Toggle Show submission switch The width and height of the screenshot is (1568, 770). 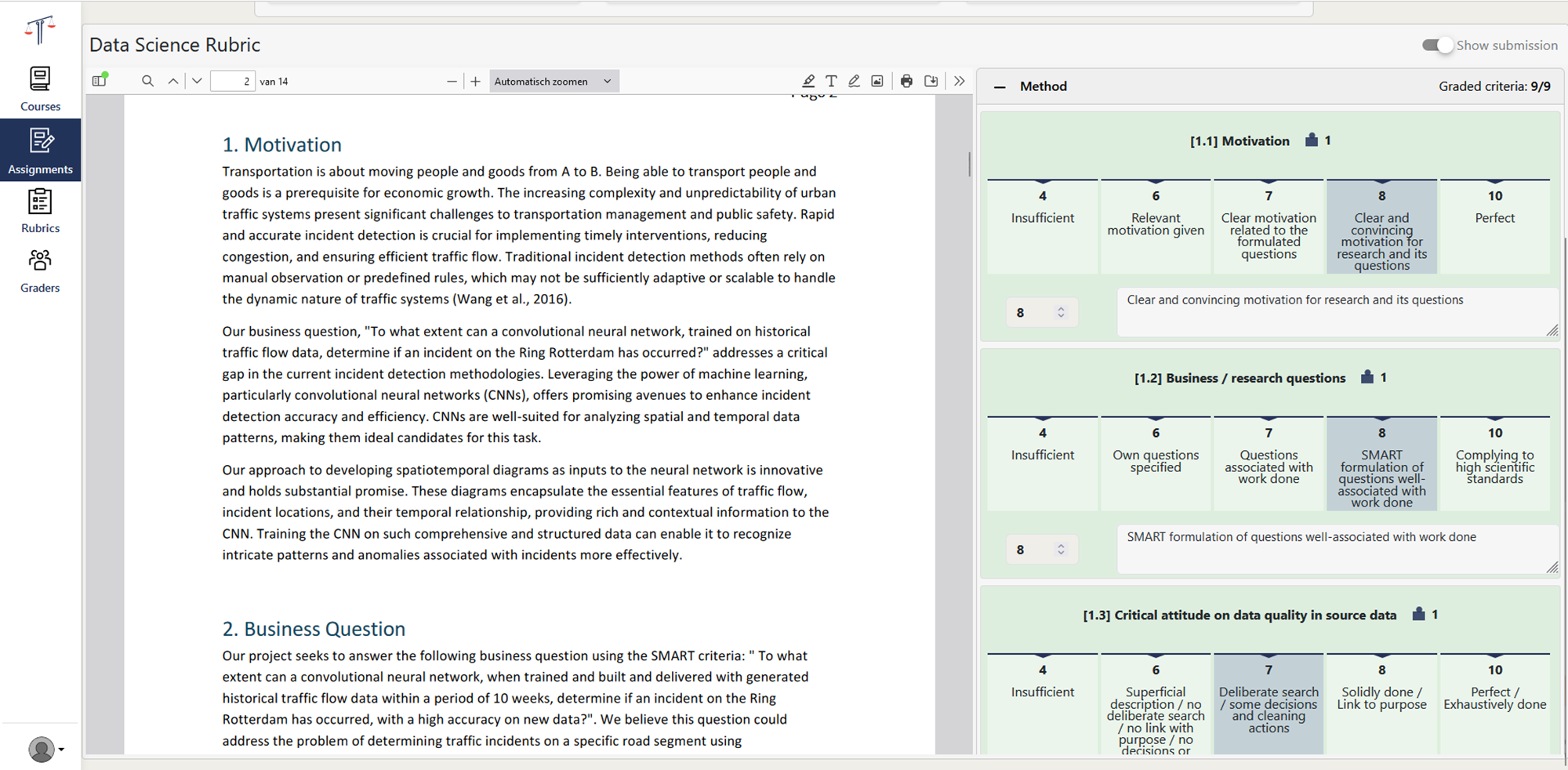[x=1438, y=45]
